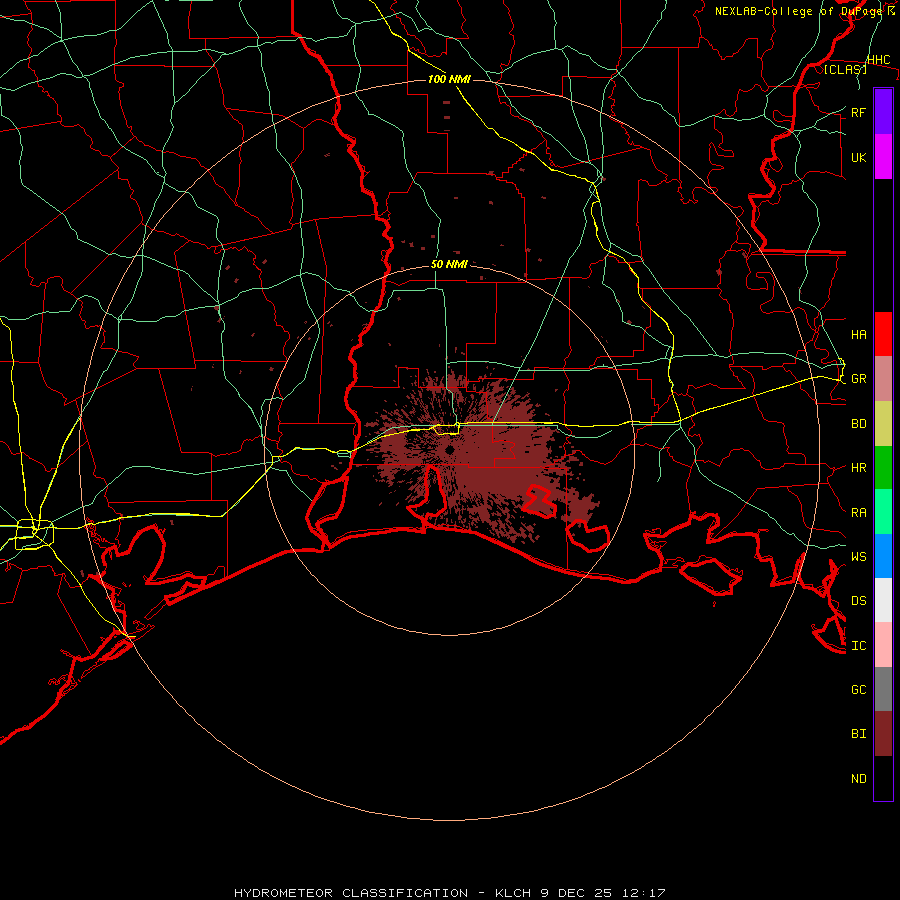Click the magenta UK legend color swatch
Image resolution: width=900 pixels, height=900 pixels.
tap(883, 157)
